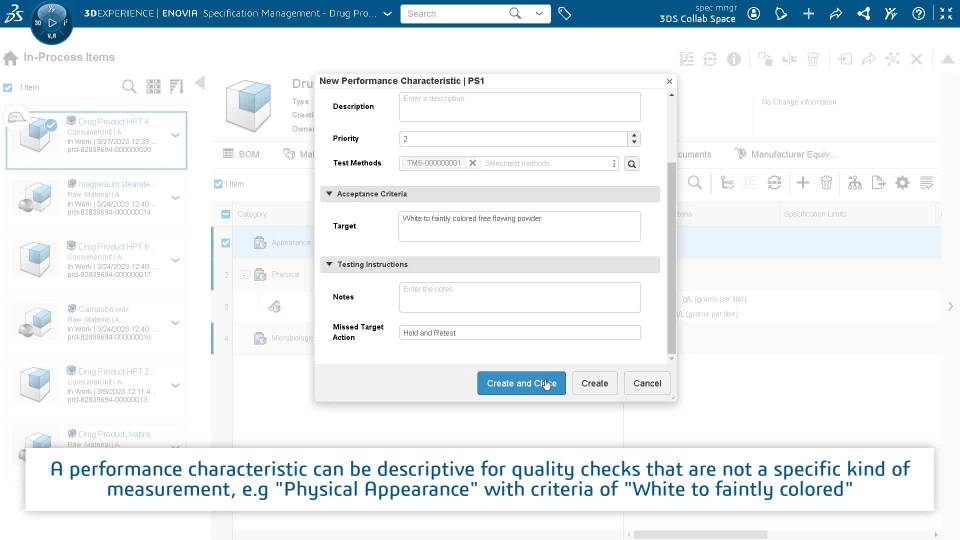Click into the Description field
The height and width of the screenshot is (540, 960).
pos(519,107)
